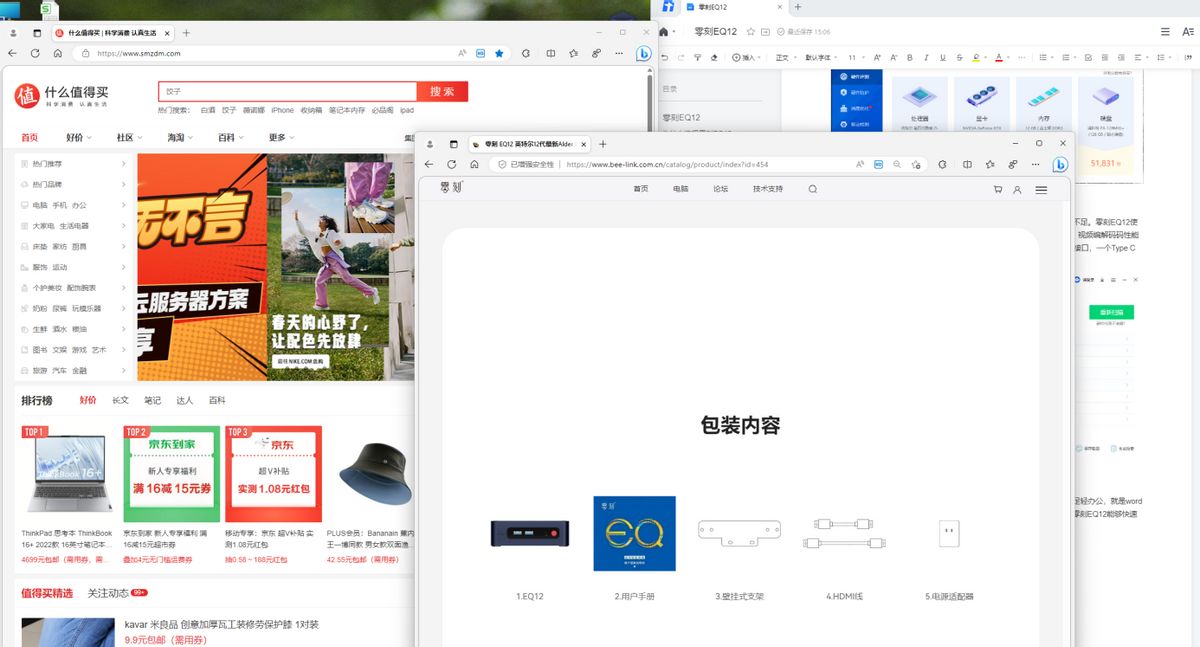Click the smzdm search input field
This screenshot has height=647, width=1200.
click(x=287, y=92)
